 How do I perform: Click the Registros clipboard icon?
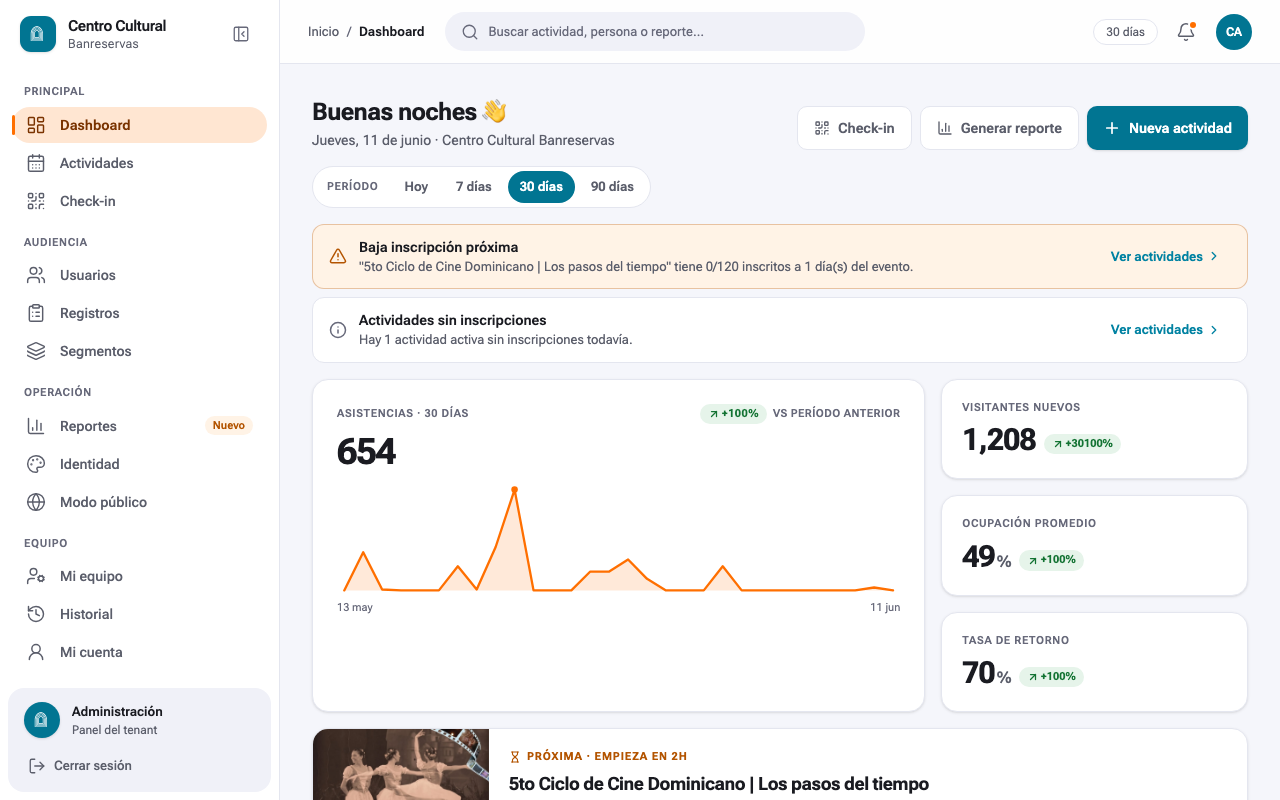[x=36, y=313]
